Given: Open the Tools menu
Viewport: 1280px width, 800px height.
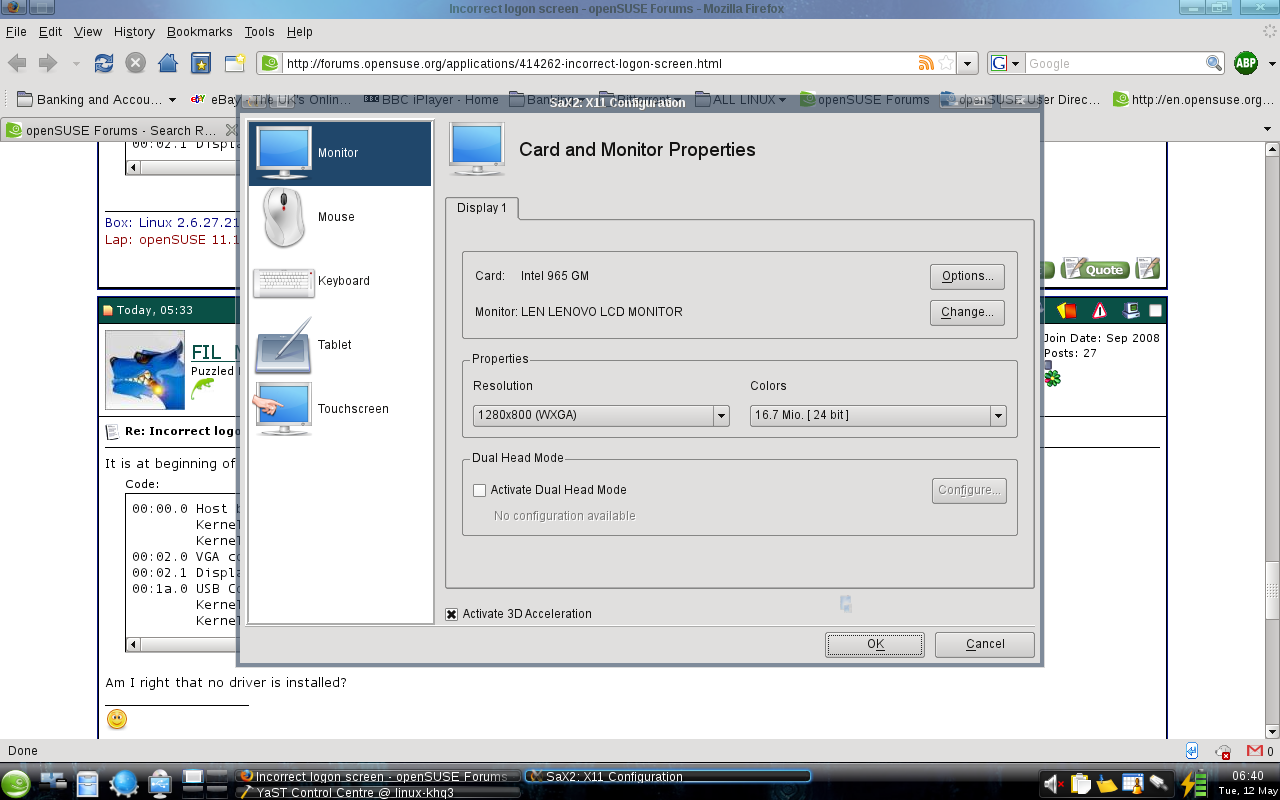Looking at the screenshot, I should click(259, 32).
